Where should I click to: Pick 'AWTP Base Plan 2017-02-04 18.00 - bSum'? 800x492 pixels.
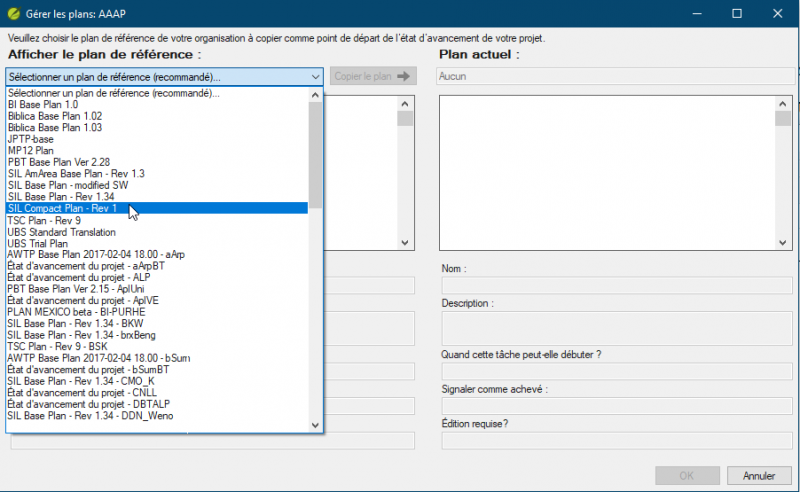click(x=157, y=358)
